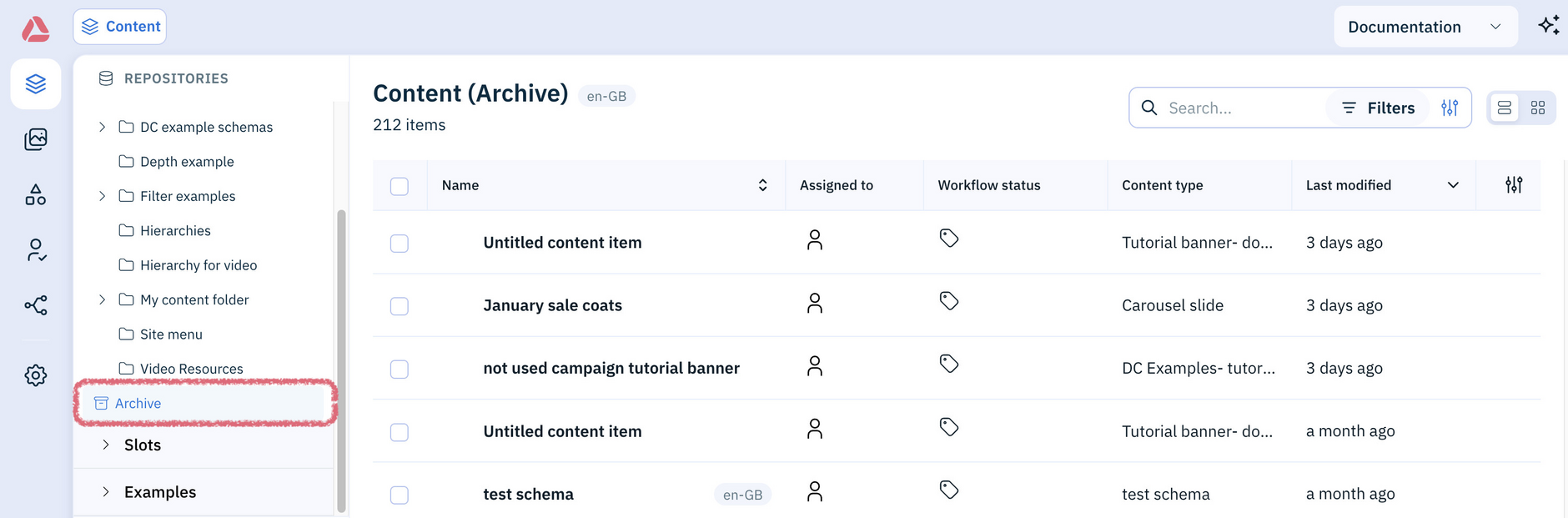Tick checkbox for first Untitled content item
The width and height of the screenshot is (1568, 518).
pyautogui.click(x=400, y=244)
